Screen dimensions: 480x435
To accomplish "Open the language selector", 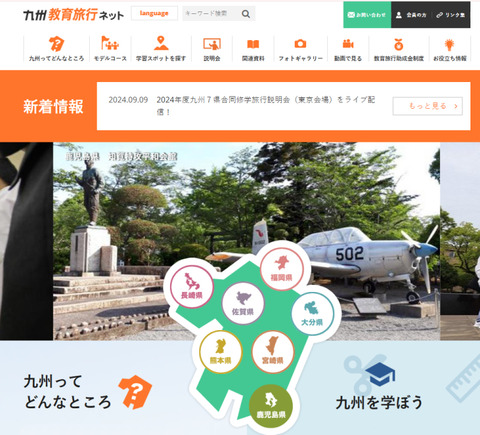I will pyautogui.click(x=154, y=13).
